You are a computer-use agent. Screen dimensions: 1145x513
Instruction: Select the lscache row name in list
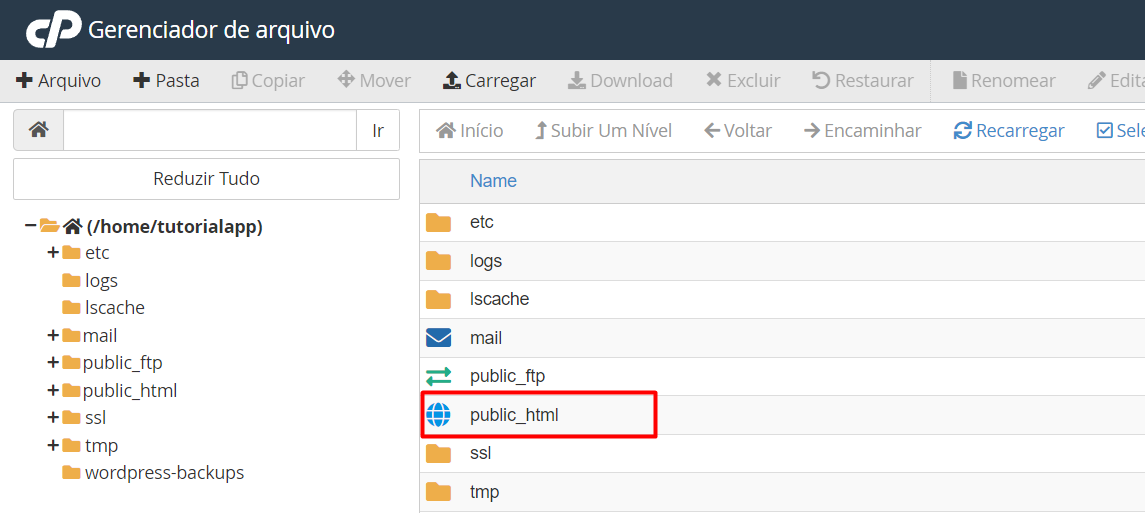coord(499,299)
